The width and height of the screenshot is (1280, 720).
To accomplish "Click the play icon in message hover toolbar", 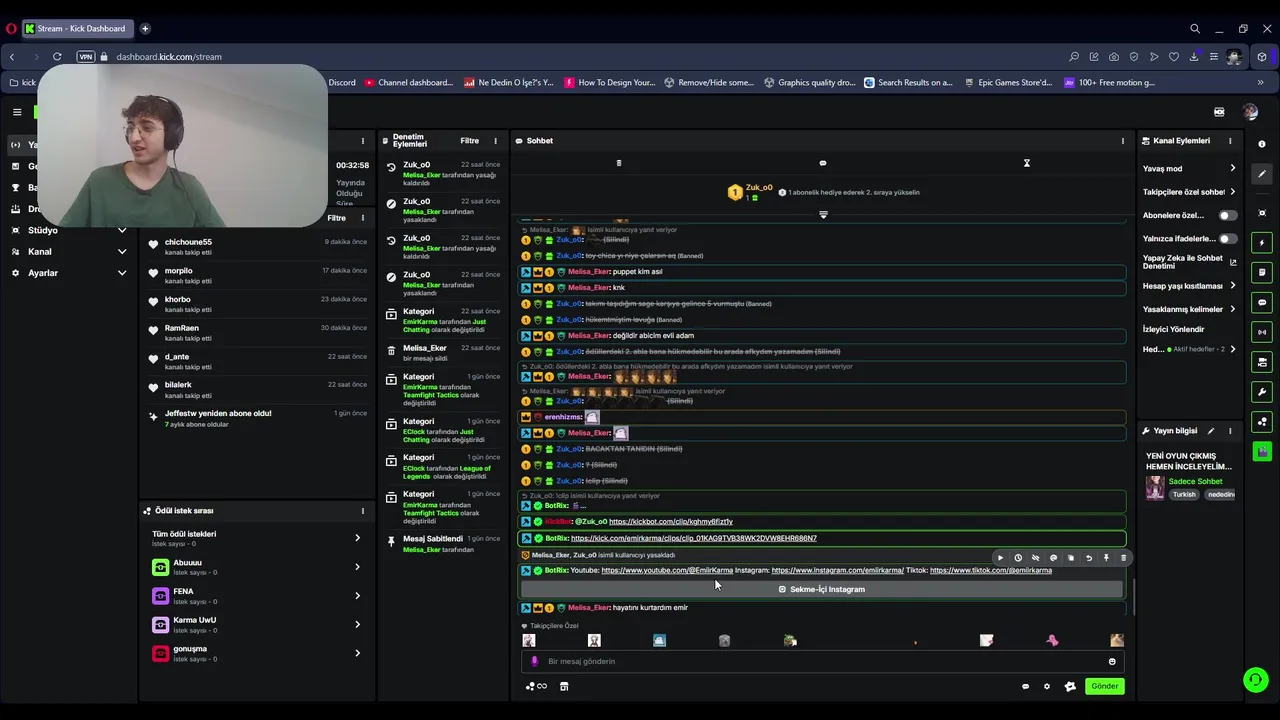I will pos(1000,558).
